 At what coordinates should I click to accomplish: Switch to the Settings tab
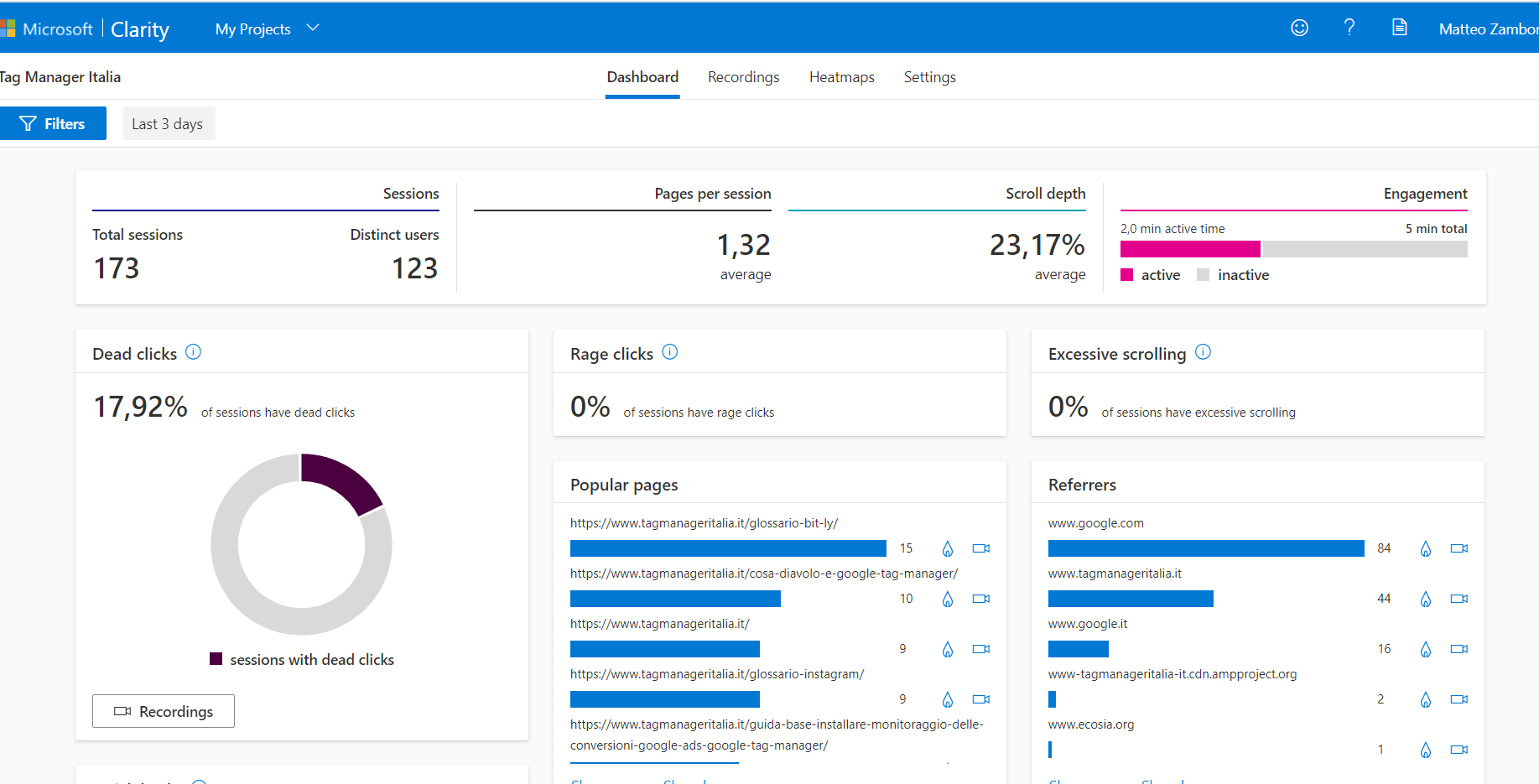pos(929,77)
